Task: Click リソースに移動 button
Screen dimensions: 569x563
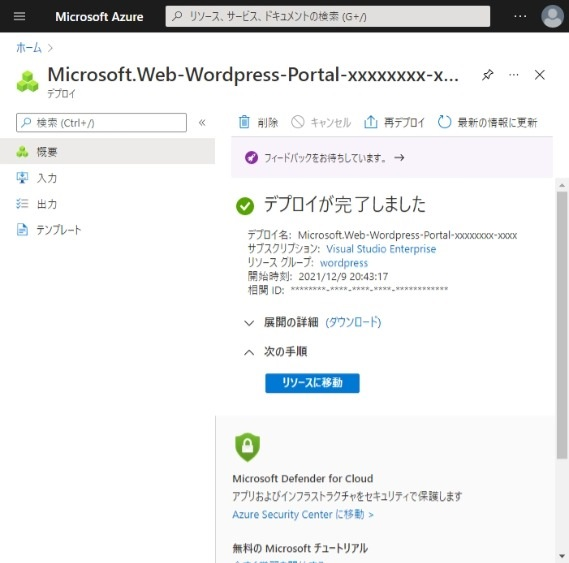Action: coord(312,383)
